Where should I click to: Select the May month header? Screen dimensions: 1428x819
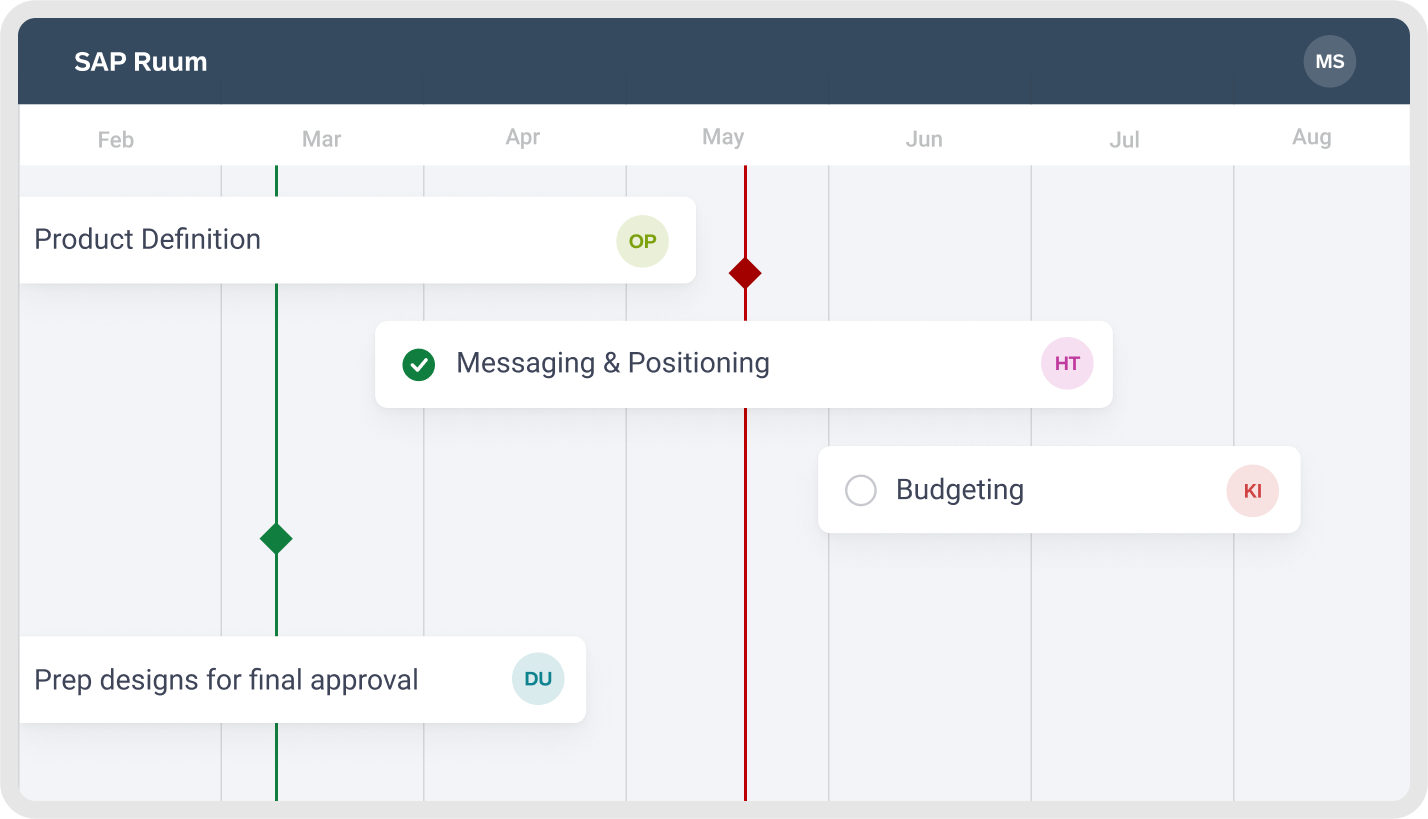coord(723,138)
